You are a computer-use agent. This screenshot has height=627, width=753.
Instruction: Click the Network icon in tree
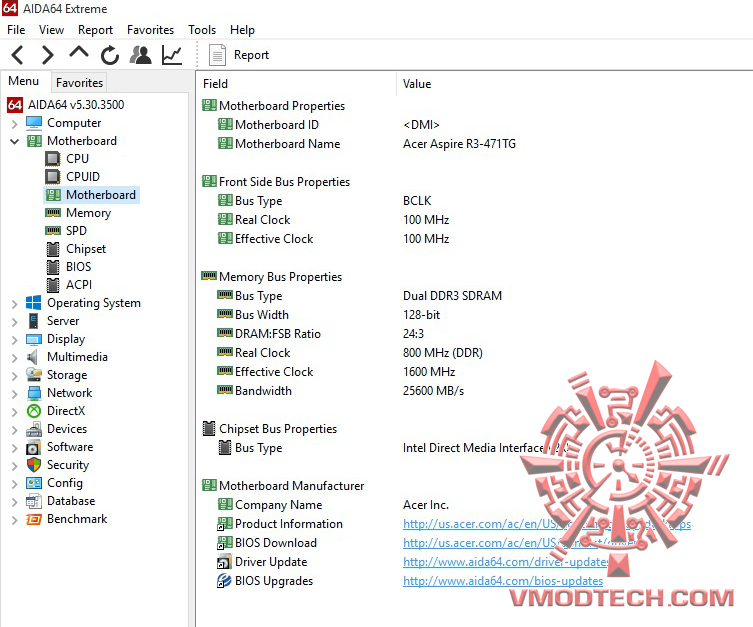pos(34,393)
